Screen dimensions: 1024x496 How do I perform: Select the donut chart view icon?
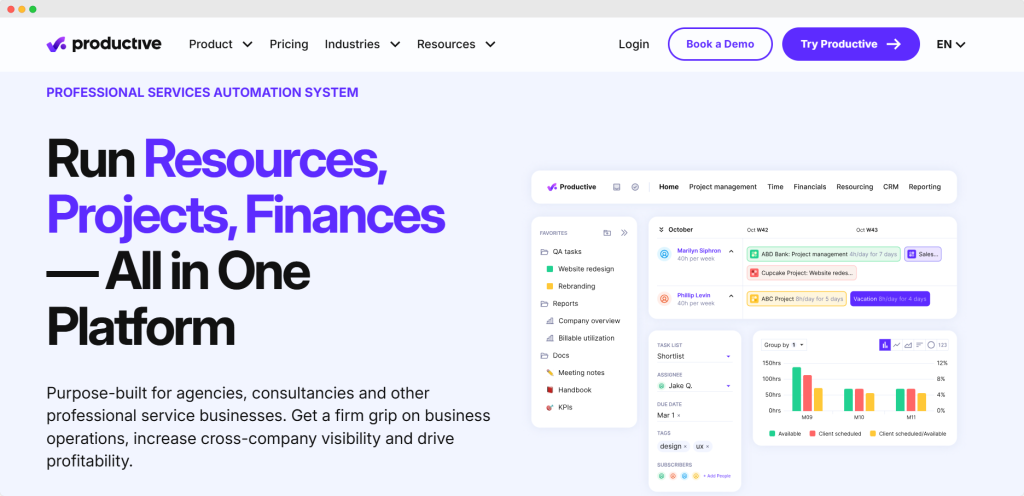click(x=931, y=345)
